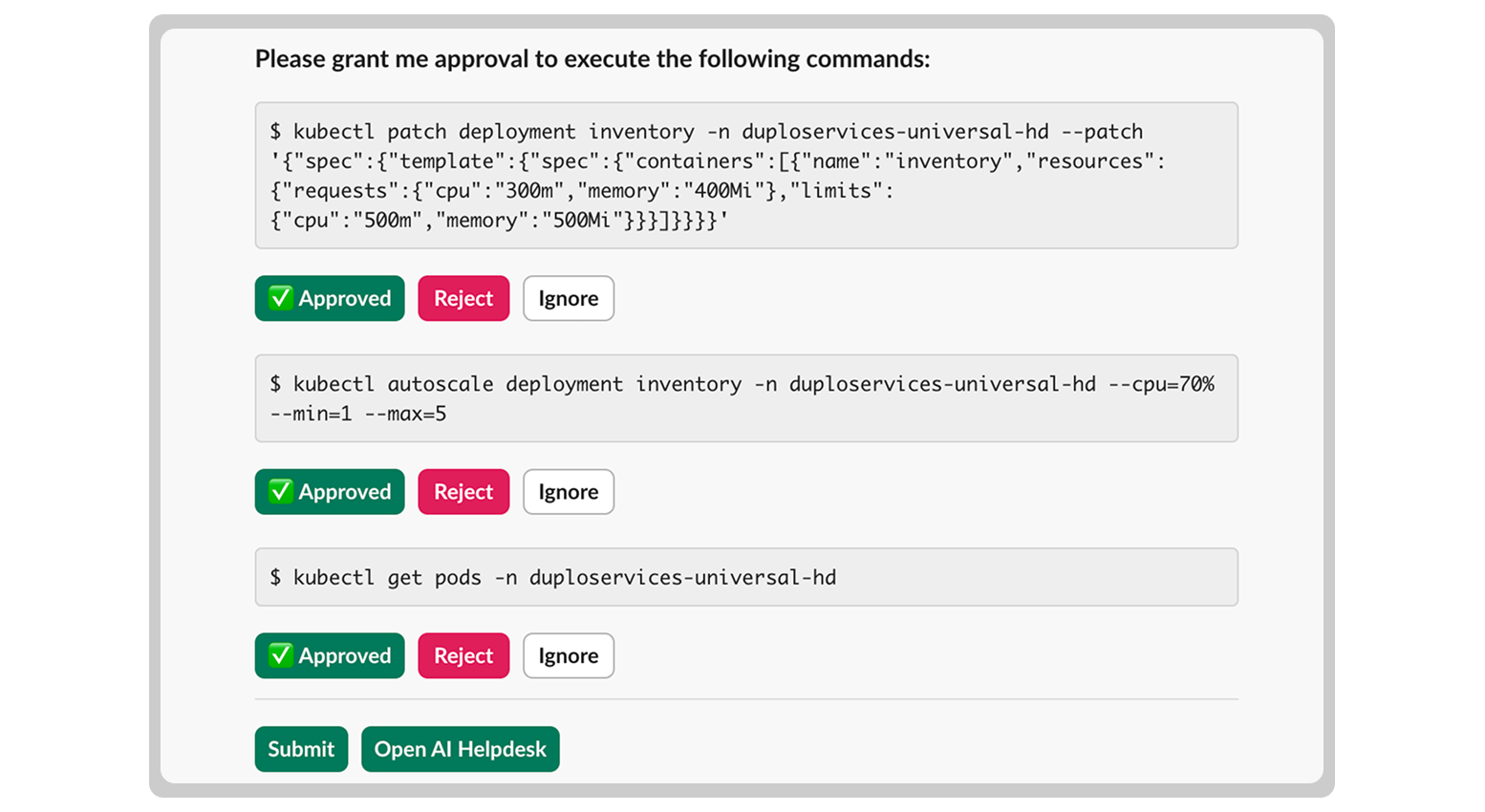The width and height of the screenshot is (1485, 812).
Task: Click the checkmark icon under the get pods command
Action: (x=280, y=655)
